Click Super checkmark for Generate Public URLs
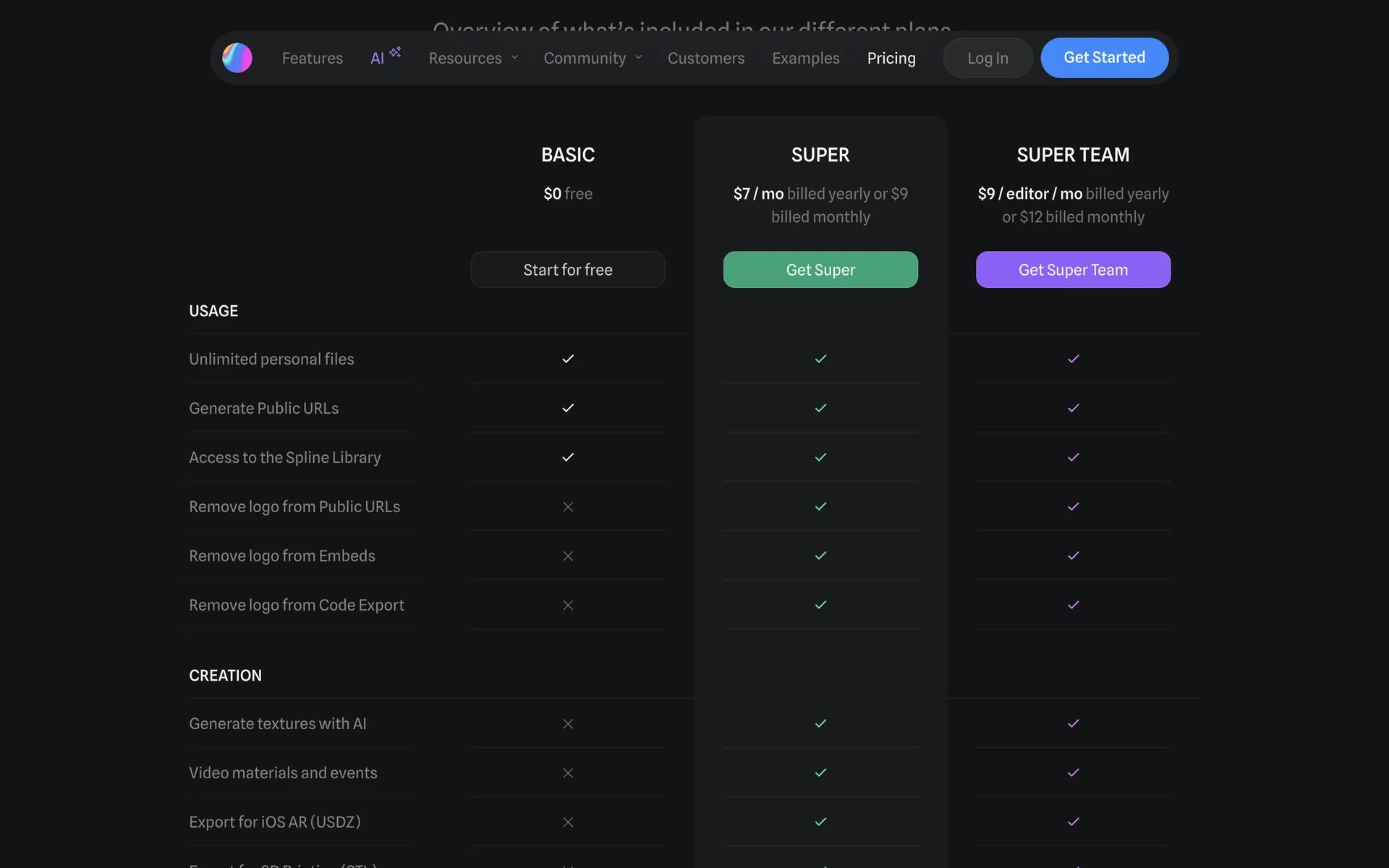This screenshot has width=1389, height=868. tap(820, 408)
